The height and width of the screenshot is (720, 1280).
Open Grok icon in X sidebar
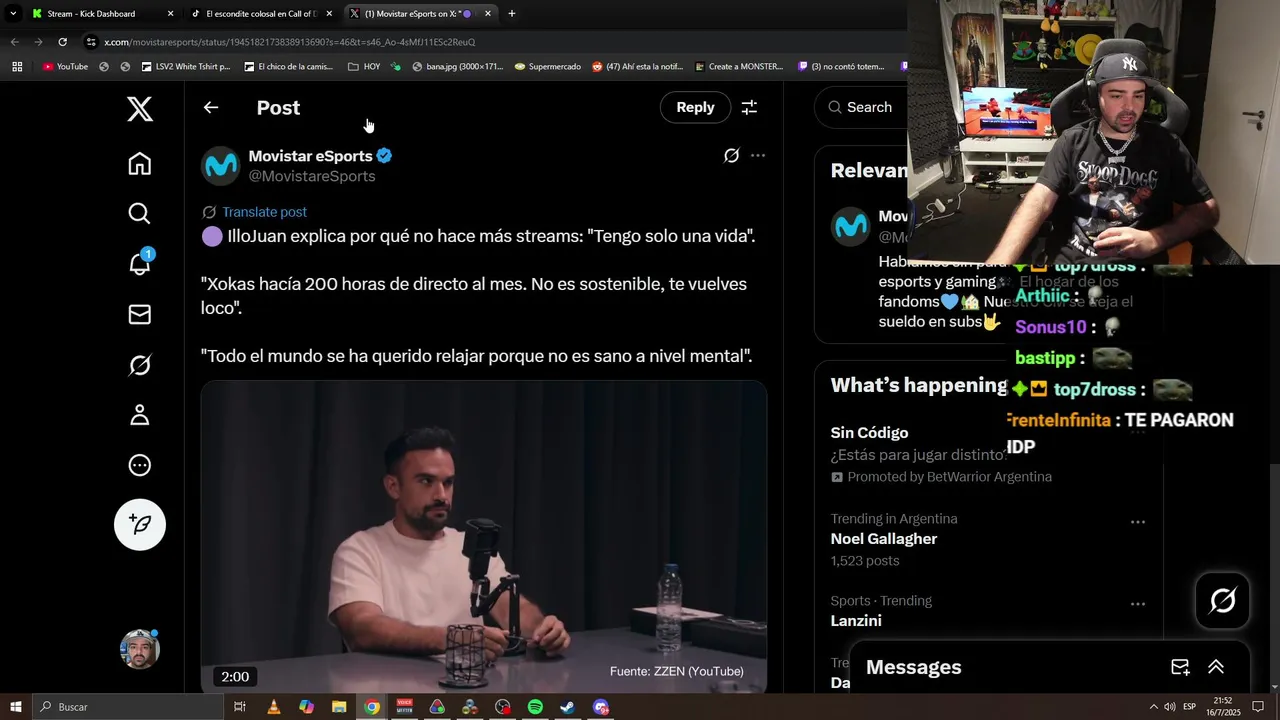(140, 365)
